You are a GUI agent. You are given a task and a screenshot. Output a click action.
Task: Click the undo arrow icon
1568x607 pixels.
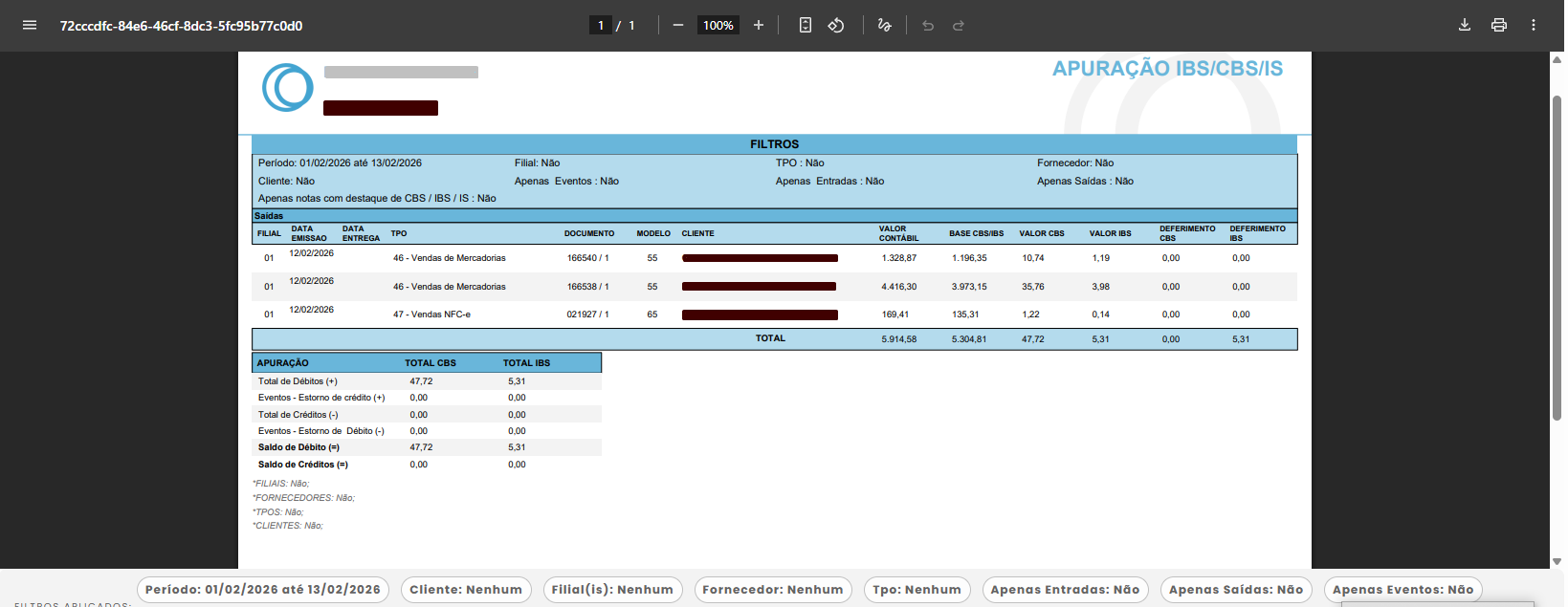coord(928,26)
